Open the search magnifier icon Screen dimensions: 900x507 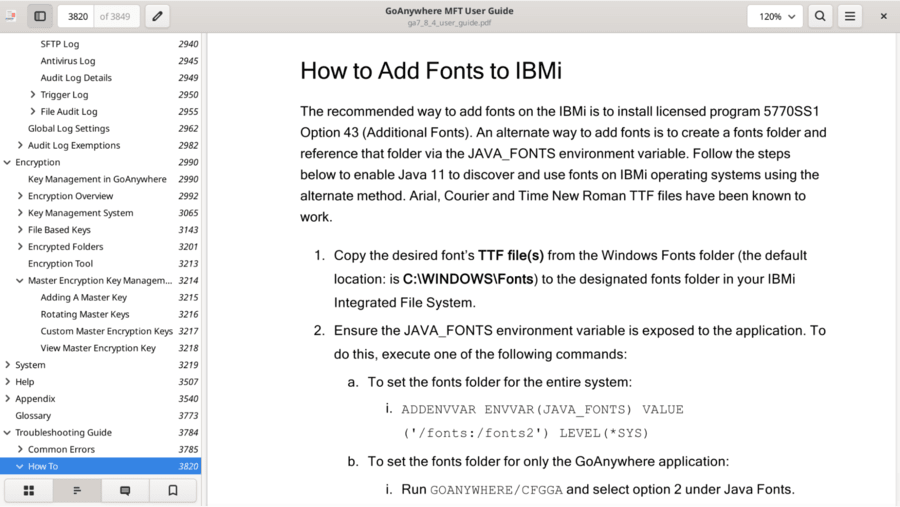[820, 16]
